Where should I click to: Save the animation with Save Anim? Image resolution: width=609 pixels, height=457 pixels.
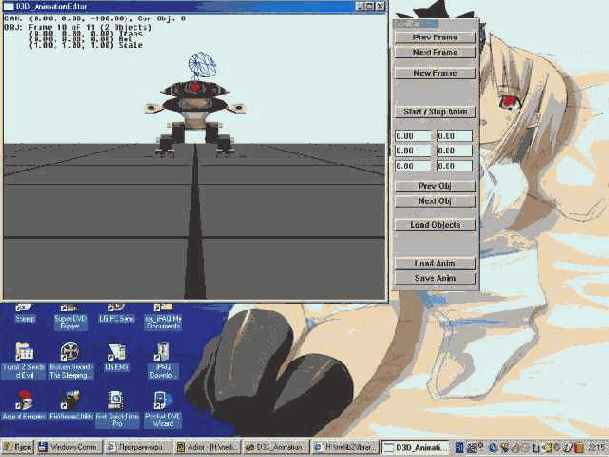pyautogui.click(x=434, y=278)
